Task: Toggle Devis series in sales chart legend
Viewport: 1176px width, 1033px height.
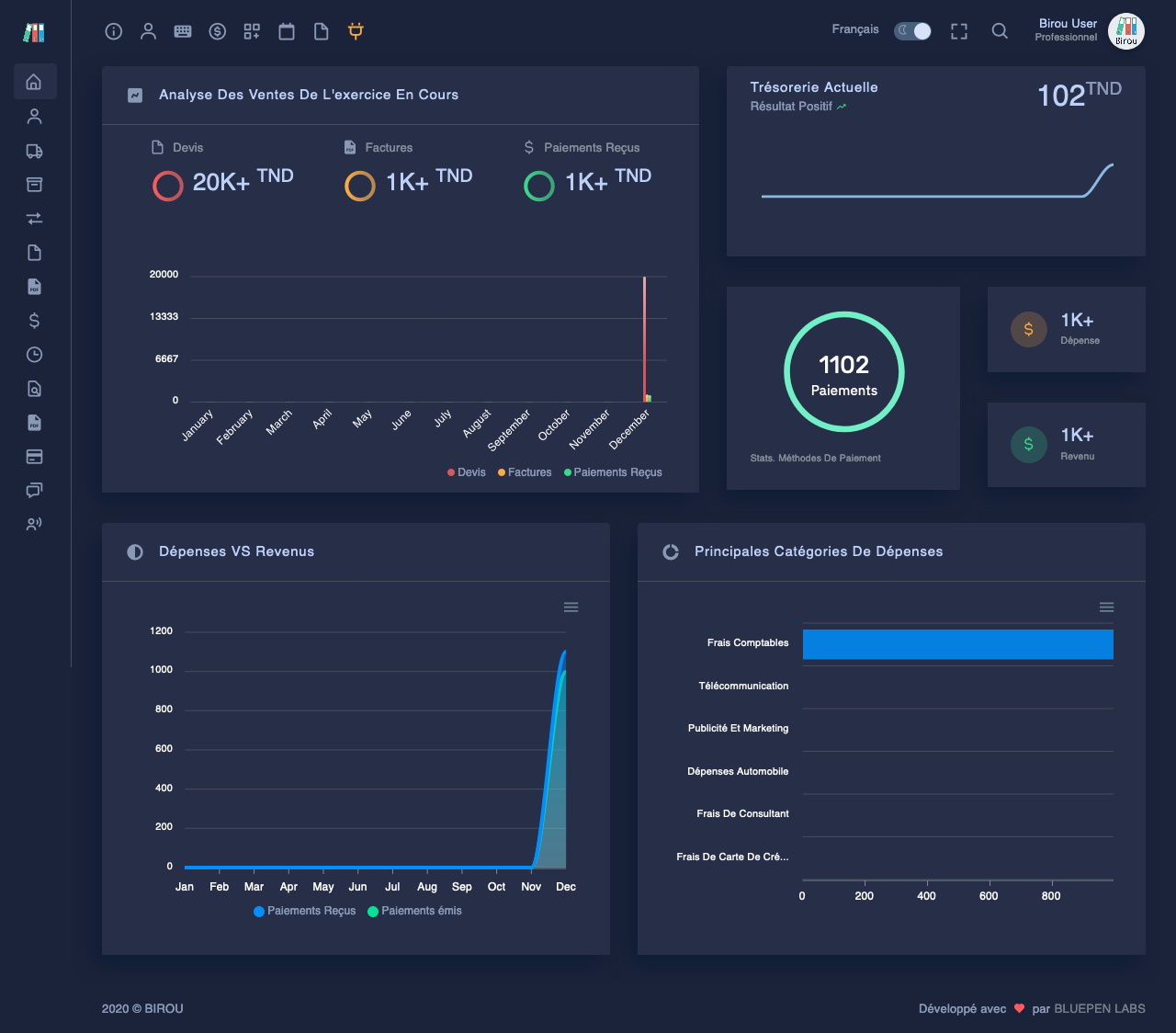Action: point(467,472)
